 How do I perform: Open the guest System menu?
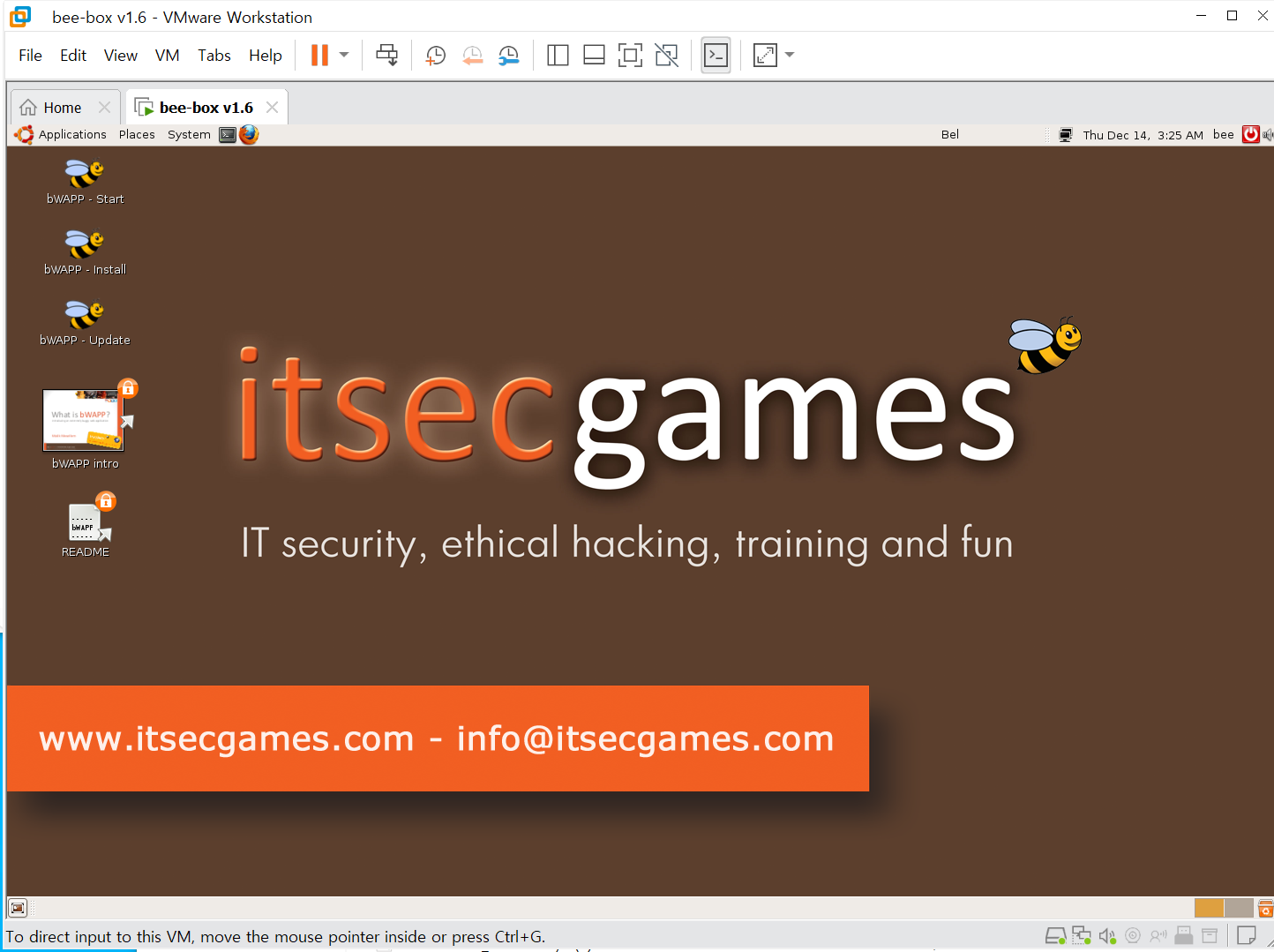click(x=189, y=134)
